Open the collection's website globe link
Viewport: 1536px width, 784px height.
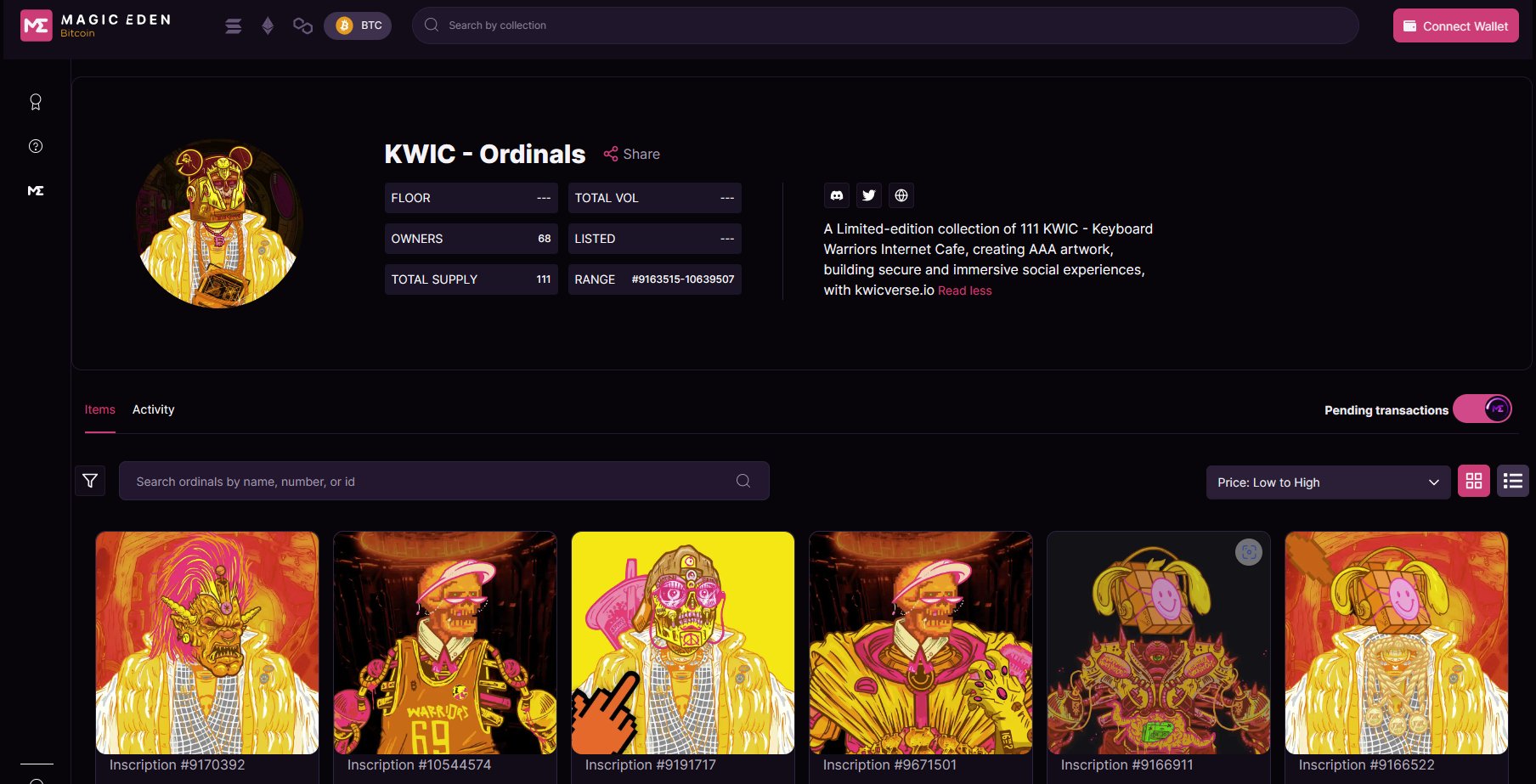coord(901,195)
